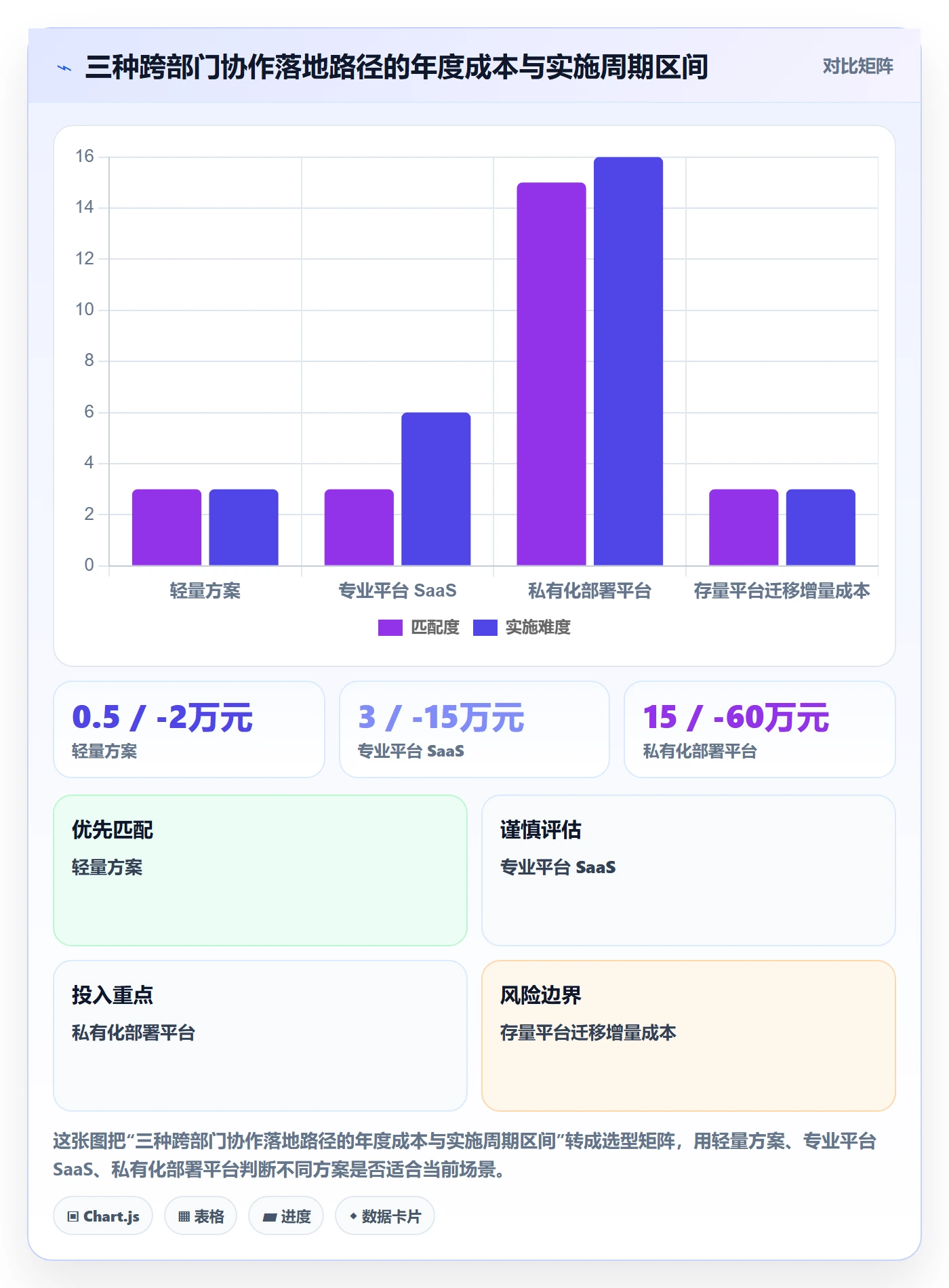Viewport: 949px width, 1288px height.
Task: Click the y-axis value 16
Action: (85, 157)
